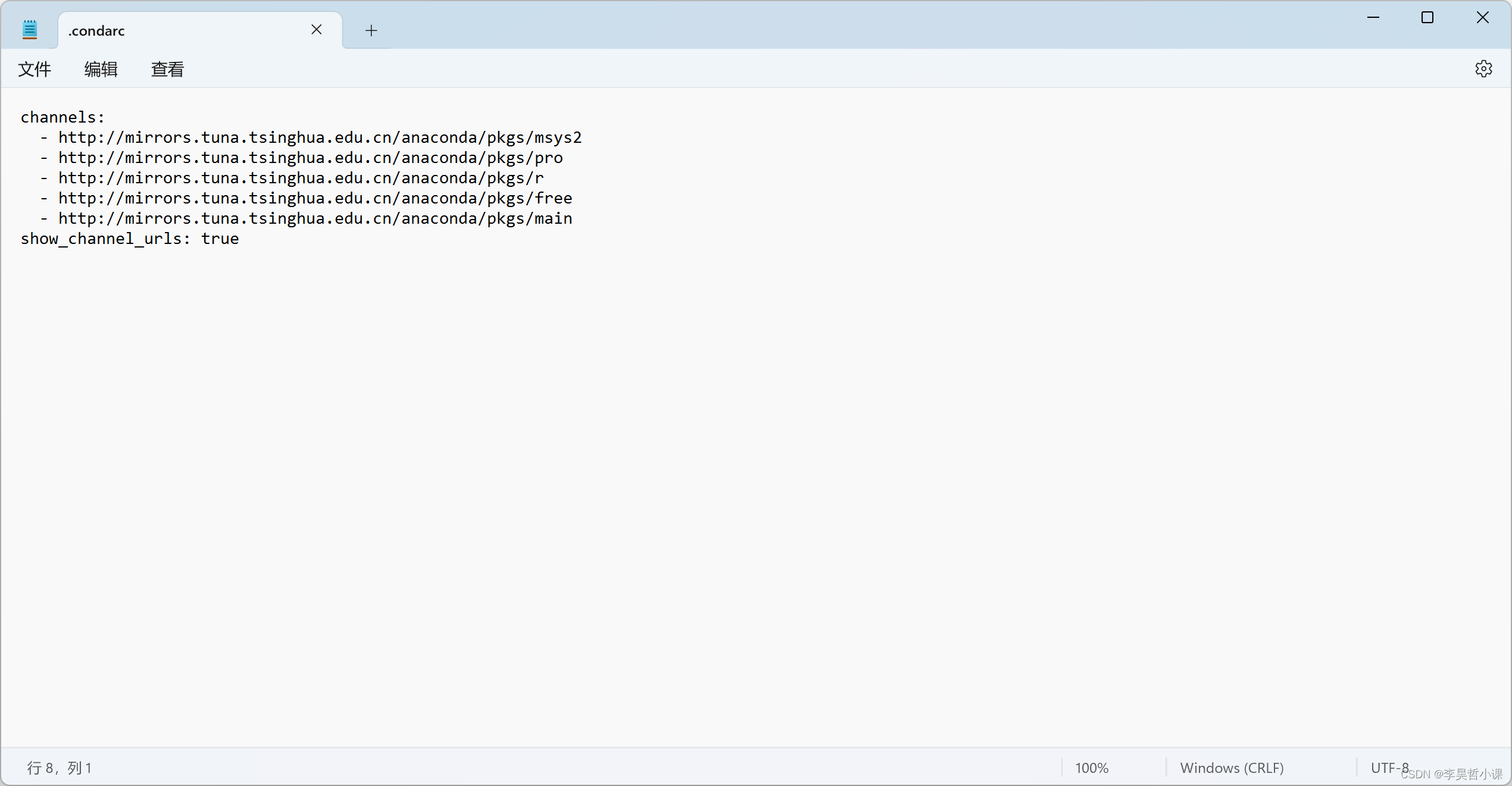Image resolution: width=1512 pixels, height=786 pixels.
Task: Click the pkgs/msys2 mirror URL line
Action: pos(320,137)
